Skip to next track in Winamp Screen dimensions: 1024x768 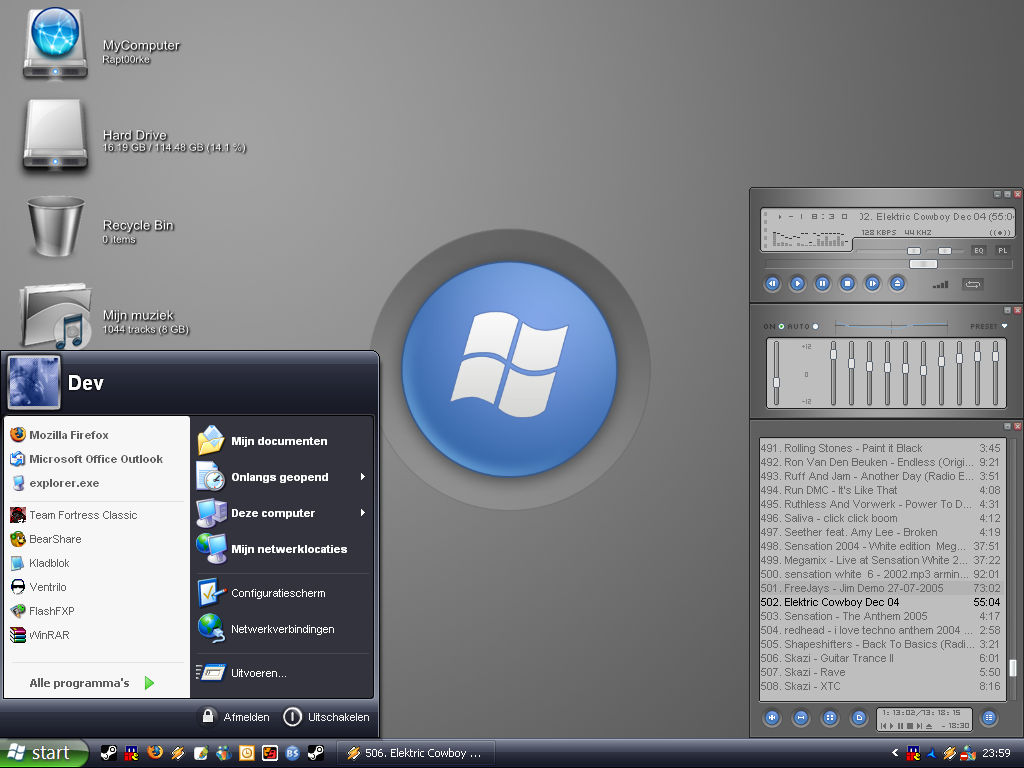pos(872,283)
